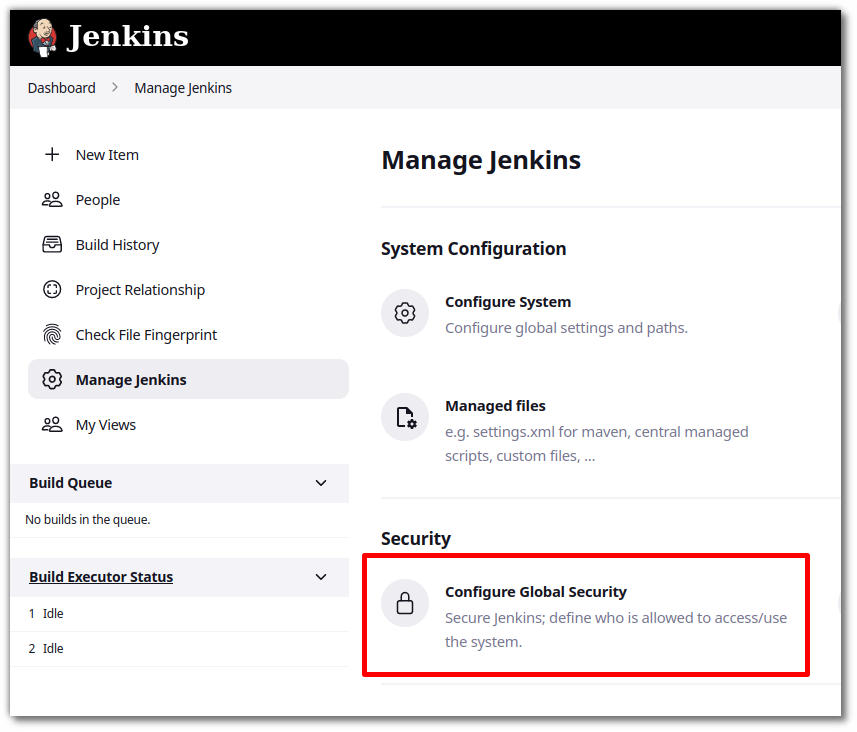Viewport: 857px width, 732px height.
Task: Collapse the Build Queue panel
Action: [321, 483]
